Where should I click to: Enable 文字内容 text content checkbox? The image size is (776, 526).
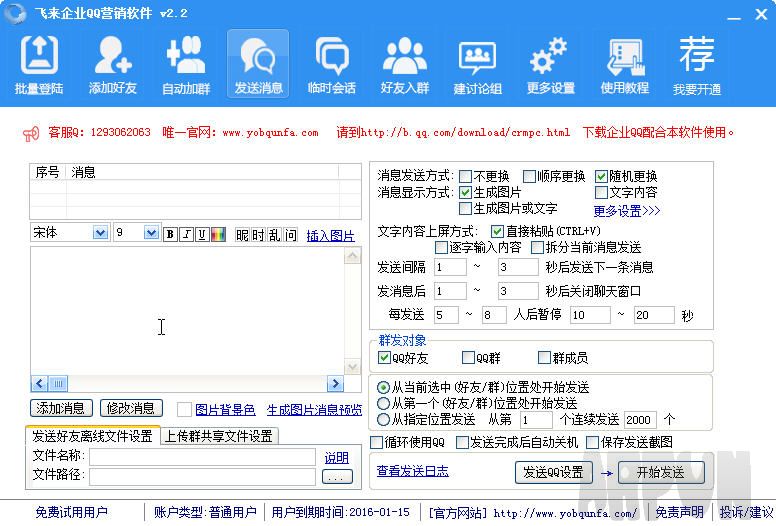(x=601, y=192)
